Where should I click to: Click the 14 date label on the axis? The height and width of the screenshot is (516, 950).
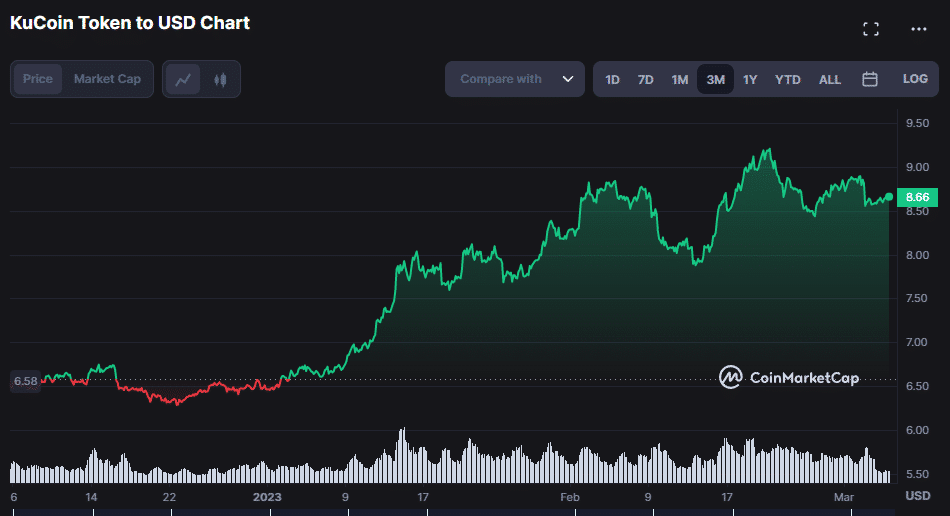coord(91,497)
